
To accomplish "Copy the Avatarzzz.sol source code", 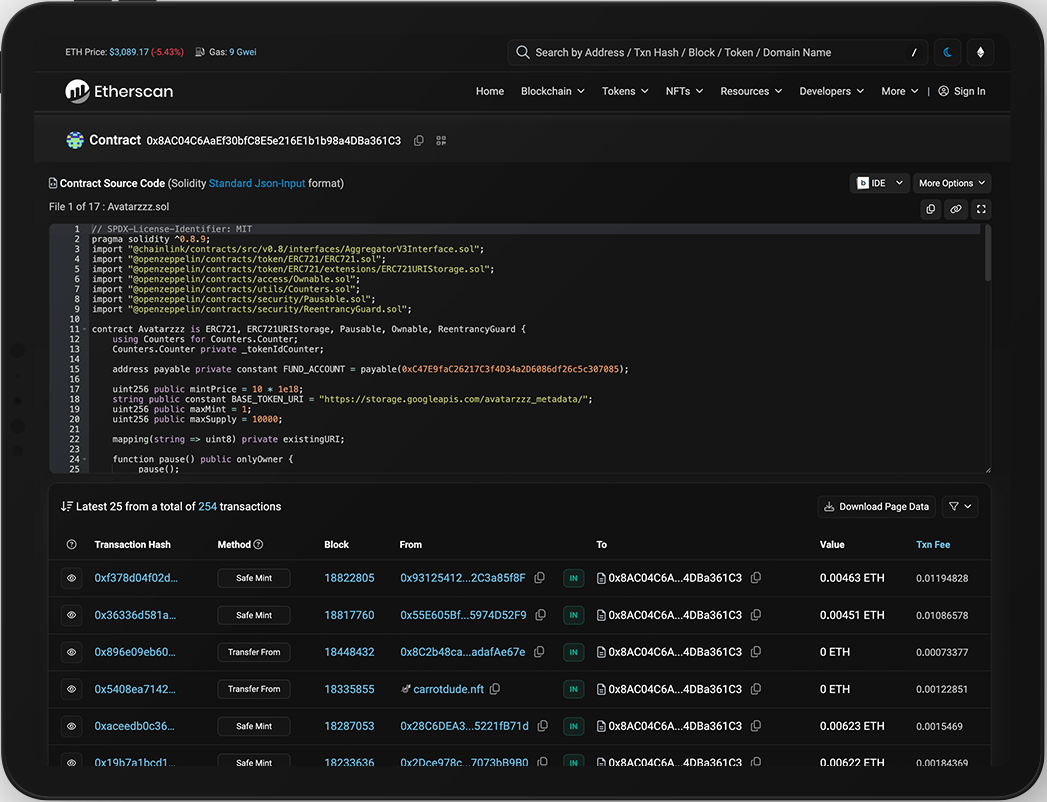I will coord(931,209).
